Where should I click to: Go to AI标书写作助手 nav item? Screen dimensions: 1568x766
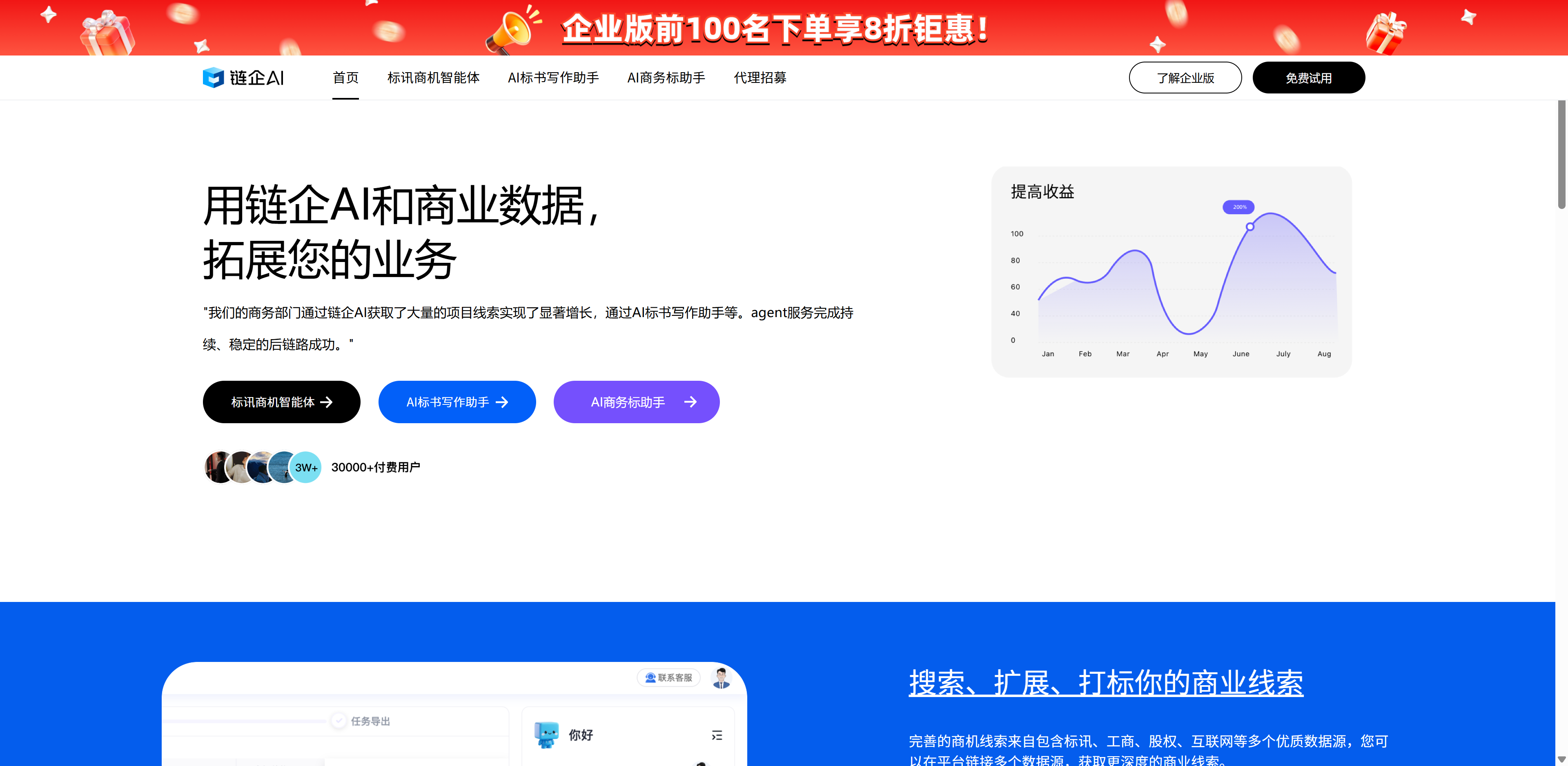(553, 77)
